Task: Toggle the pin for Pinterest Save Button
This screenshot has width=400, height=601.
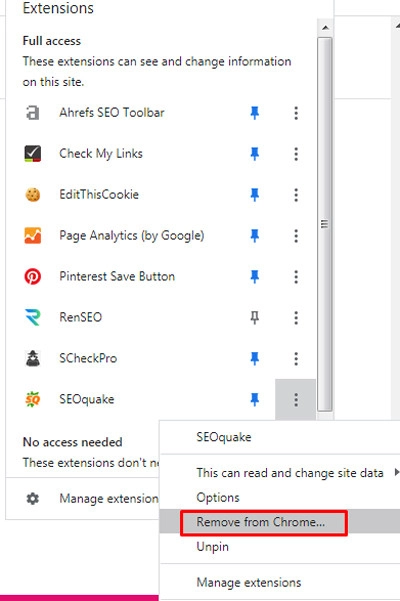Action: pos(254,276)
